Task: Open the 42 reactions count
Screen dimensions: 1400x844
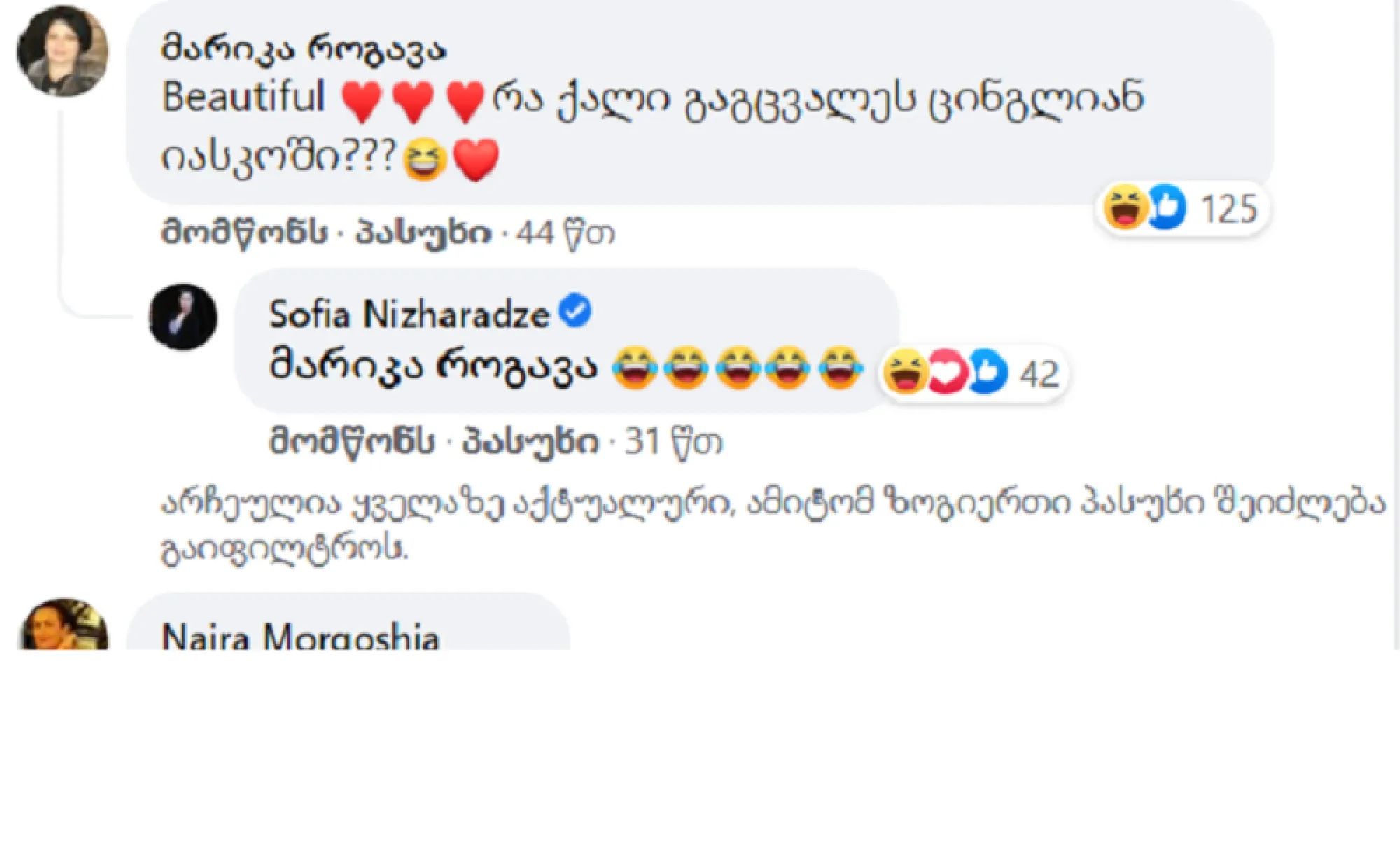Action: [x=1039, y=374]
